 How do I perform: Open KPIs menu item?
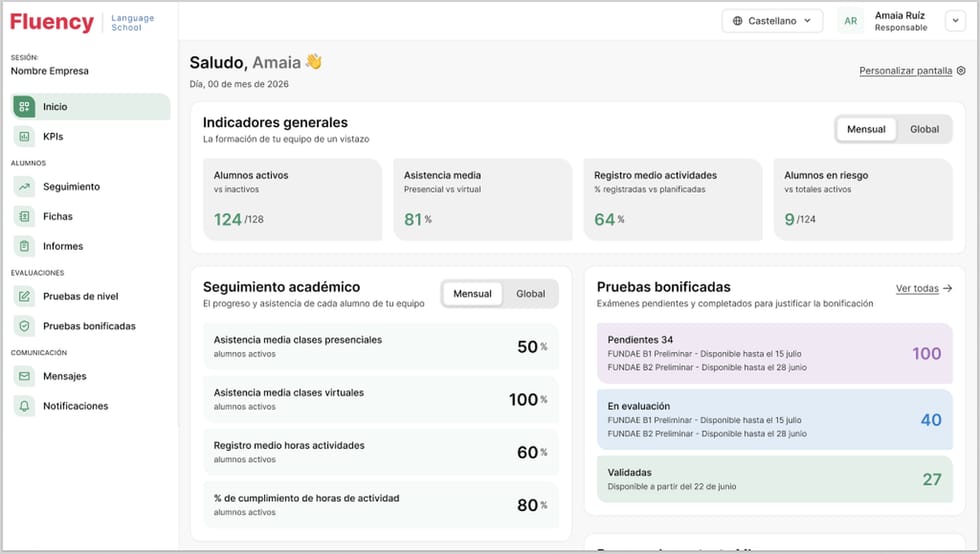pyautogui.click(x=91, y=136)
